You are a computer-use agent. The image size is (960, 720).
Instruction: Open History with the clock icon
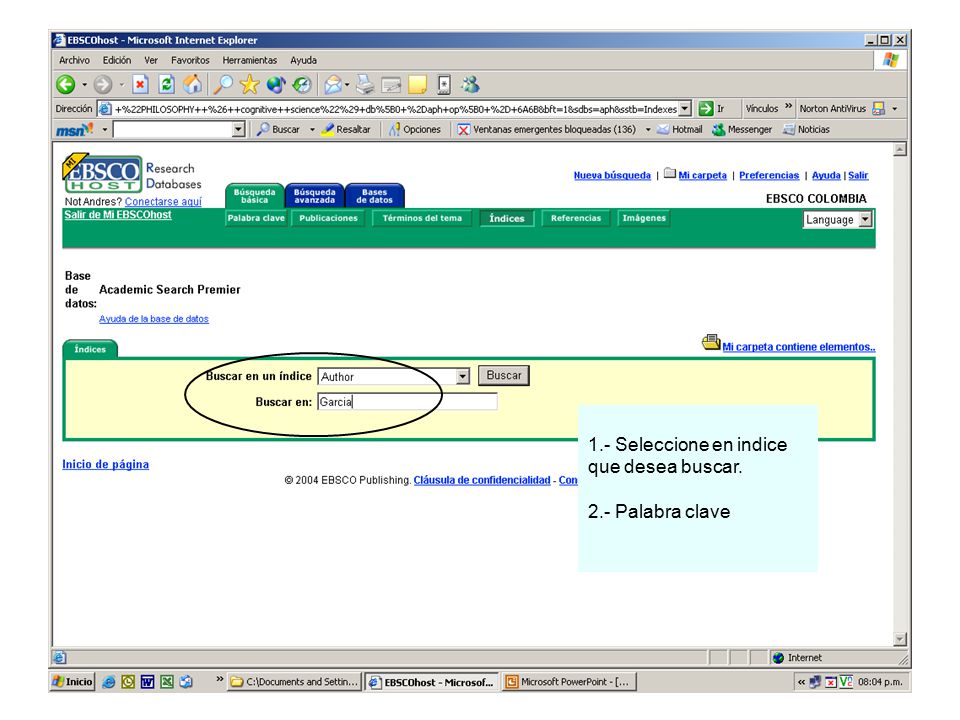[x=302, y=84]
